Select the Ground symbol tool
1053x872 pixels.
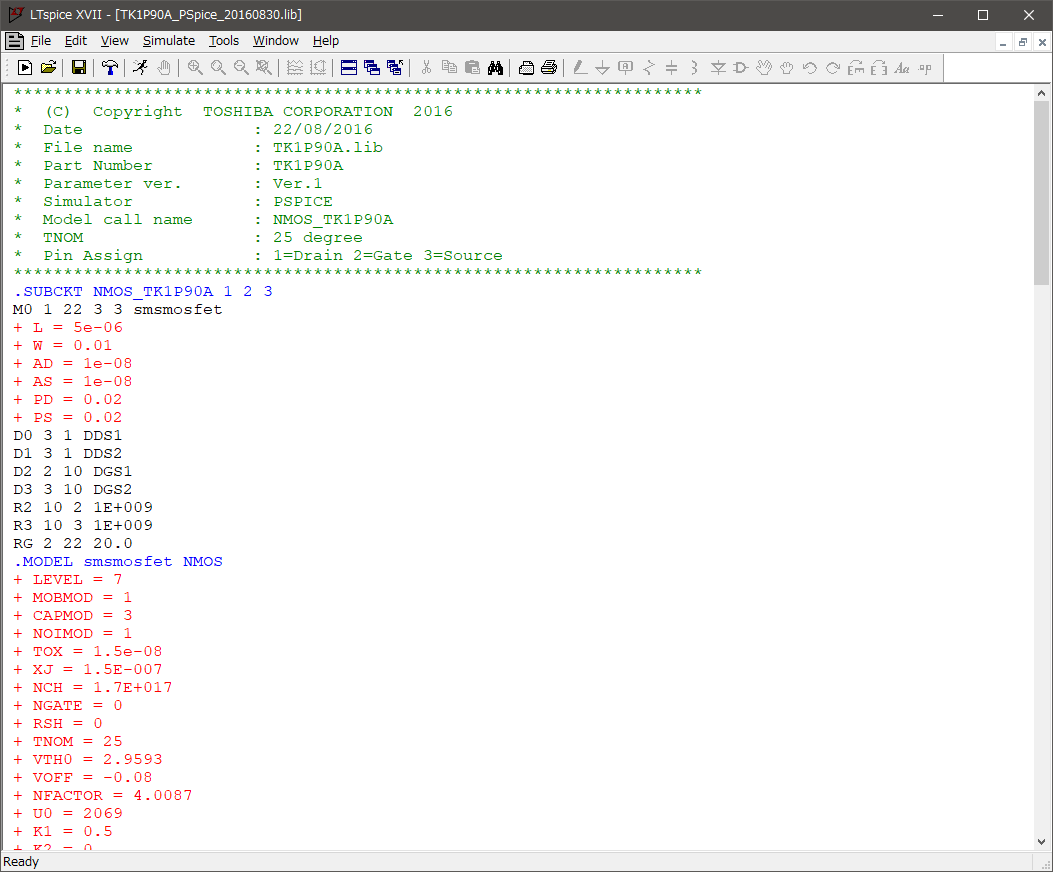point(602,67)
